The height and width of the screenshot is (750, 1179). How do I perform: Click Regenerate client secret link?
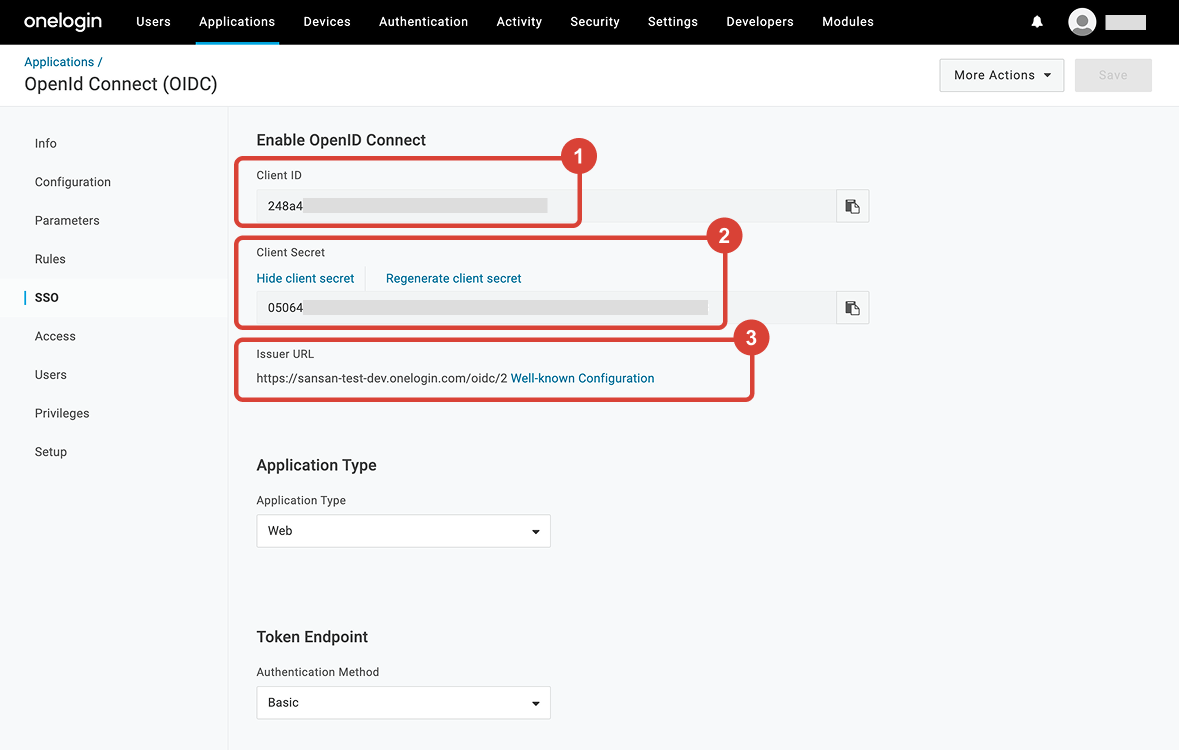(x=453, y=278)
